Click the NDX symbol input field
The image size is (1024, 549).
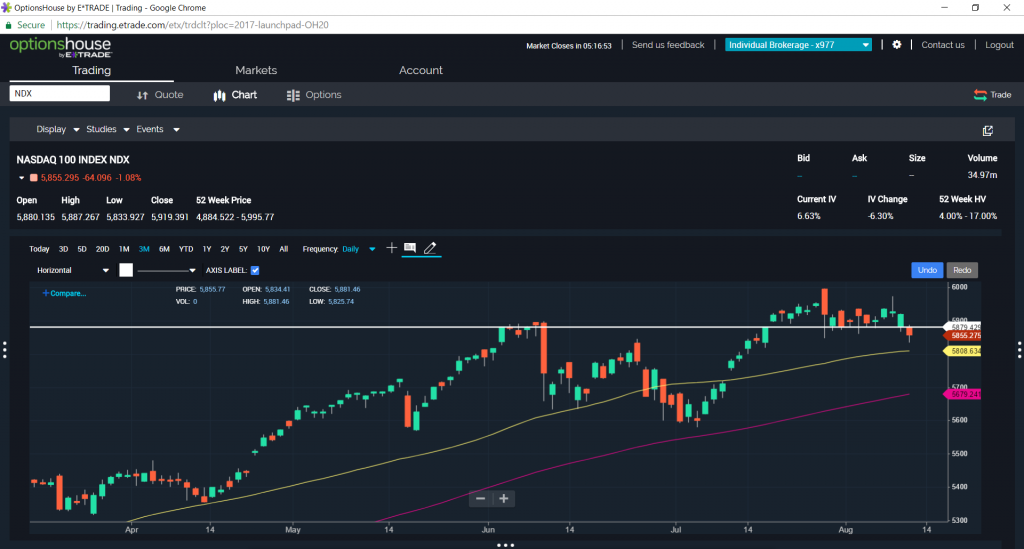point(59,93)
